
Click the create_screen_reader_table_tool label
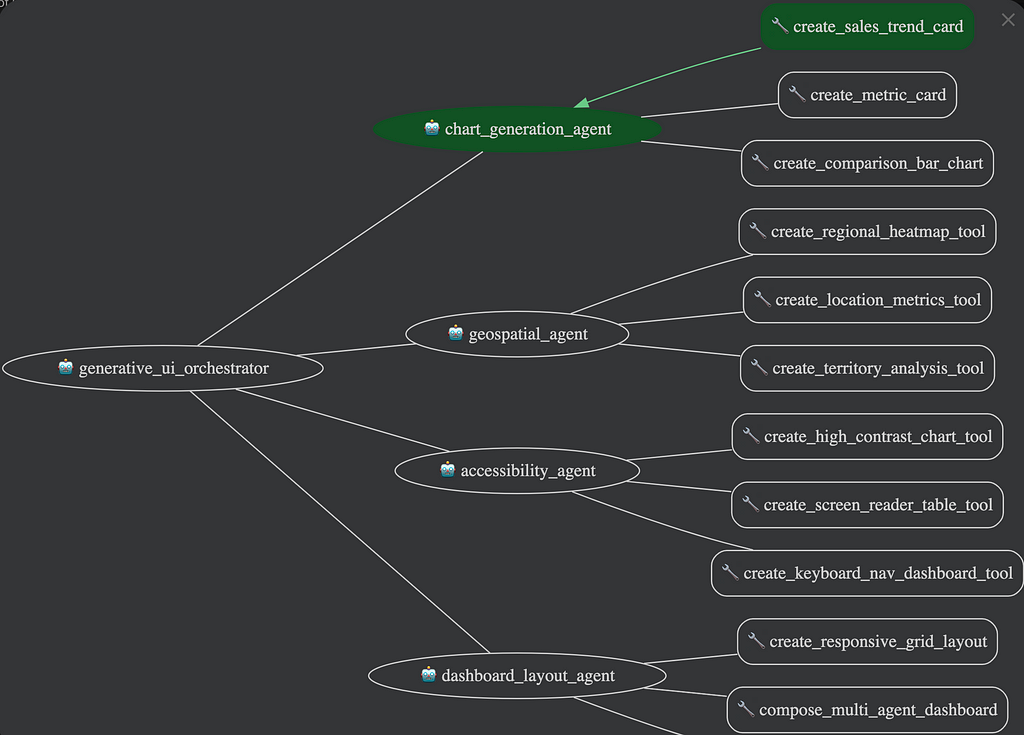878,505
